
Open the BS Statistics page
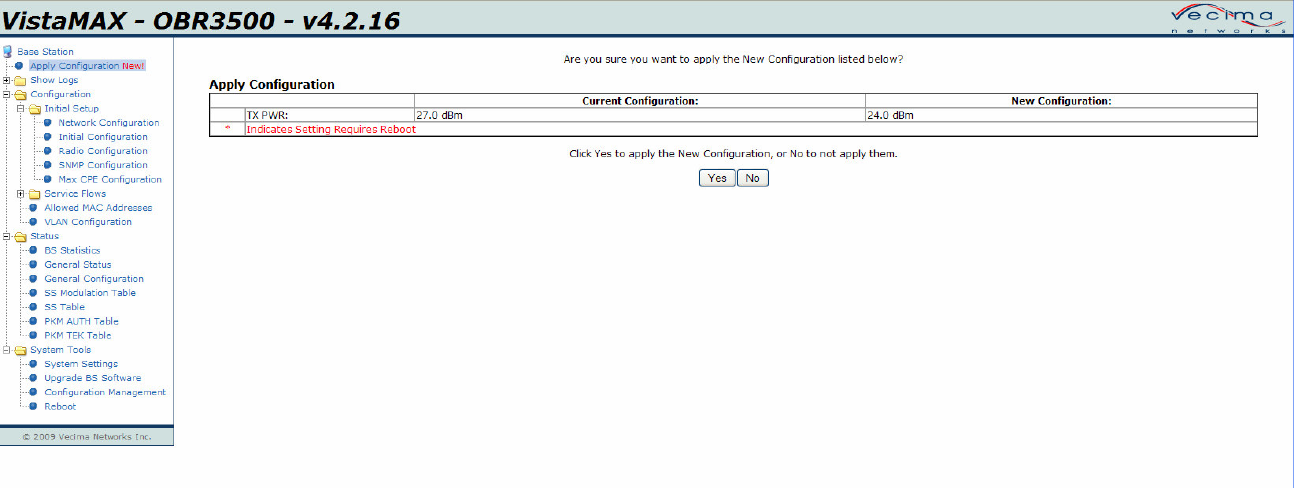tap(72, 251)
